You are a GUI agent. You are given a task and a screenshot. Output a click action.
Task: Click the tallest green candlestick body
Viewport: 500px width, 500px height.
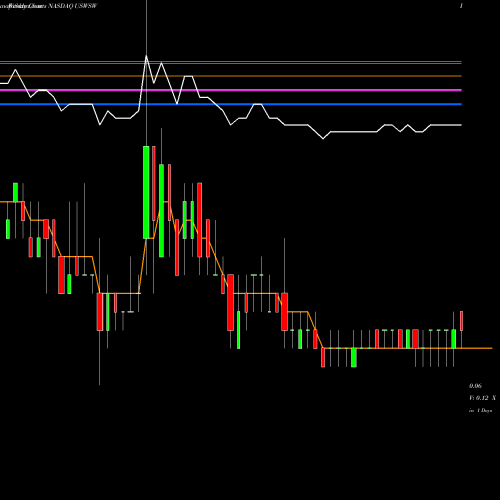click(146, 192)
